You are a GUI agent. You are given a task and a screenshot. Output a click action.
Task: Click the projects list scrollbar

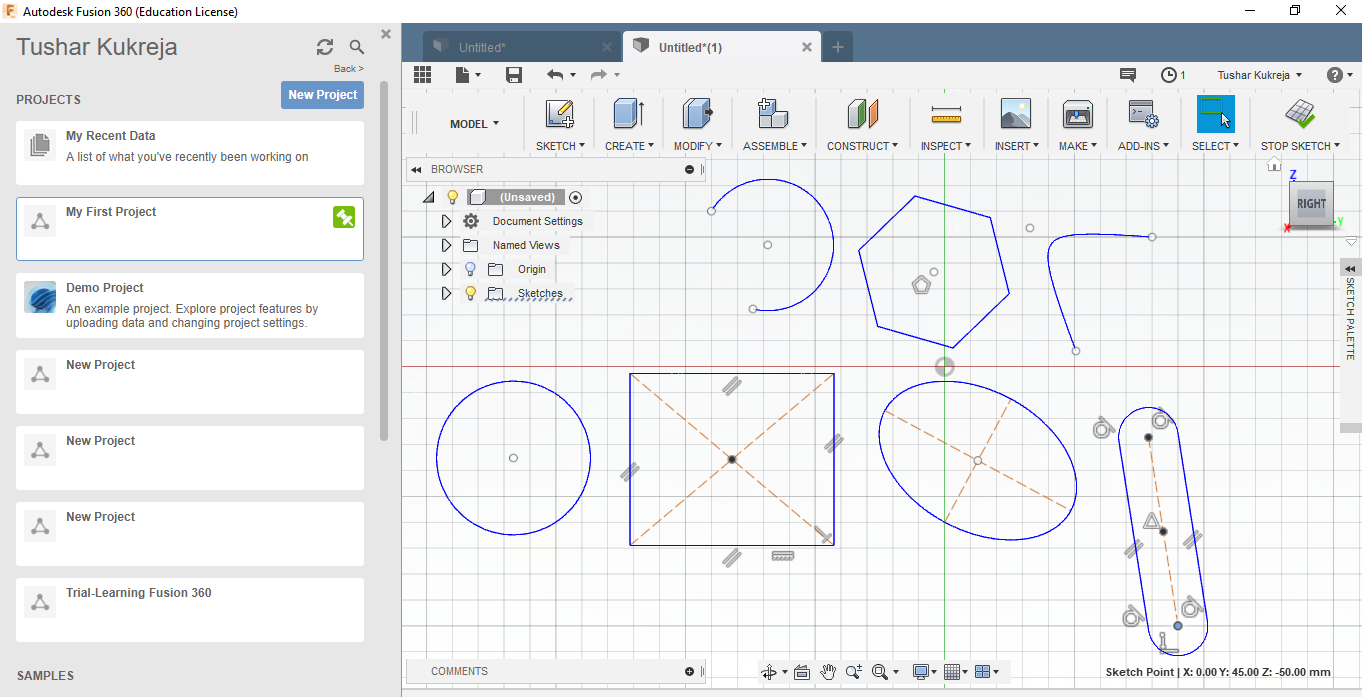coord(384,260)
